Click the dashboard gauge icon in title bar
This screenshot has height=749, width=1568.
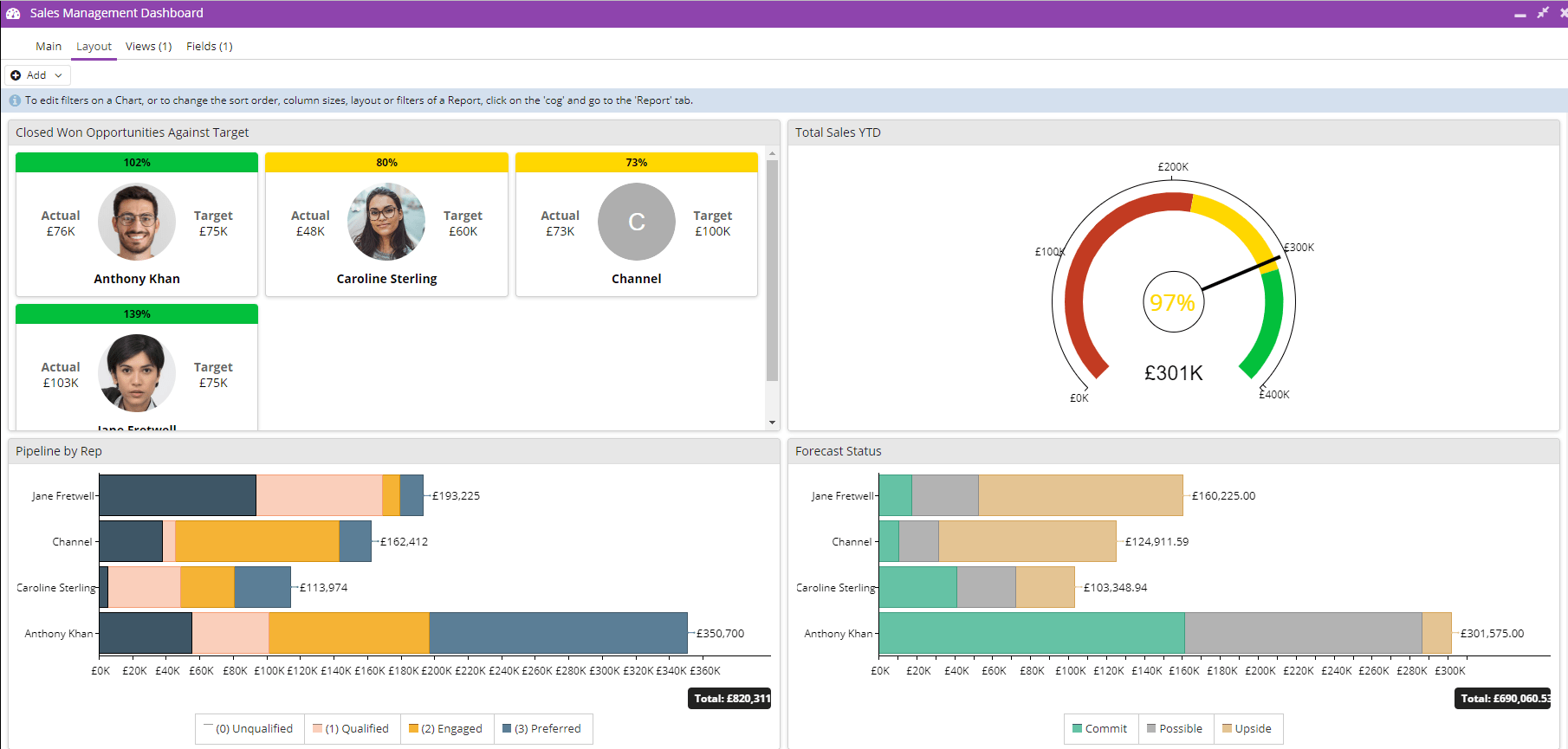13,13
